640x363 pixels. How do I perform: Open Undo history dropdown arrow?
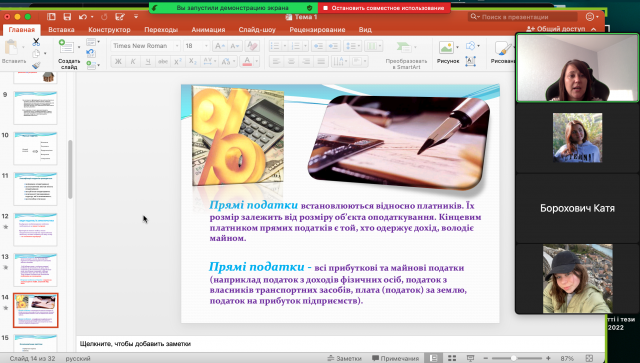click(x=92, y=17)
